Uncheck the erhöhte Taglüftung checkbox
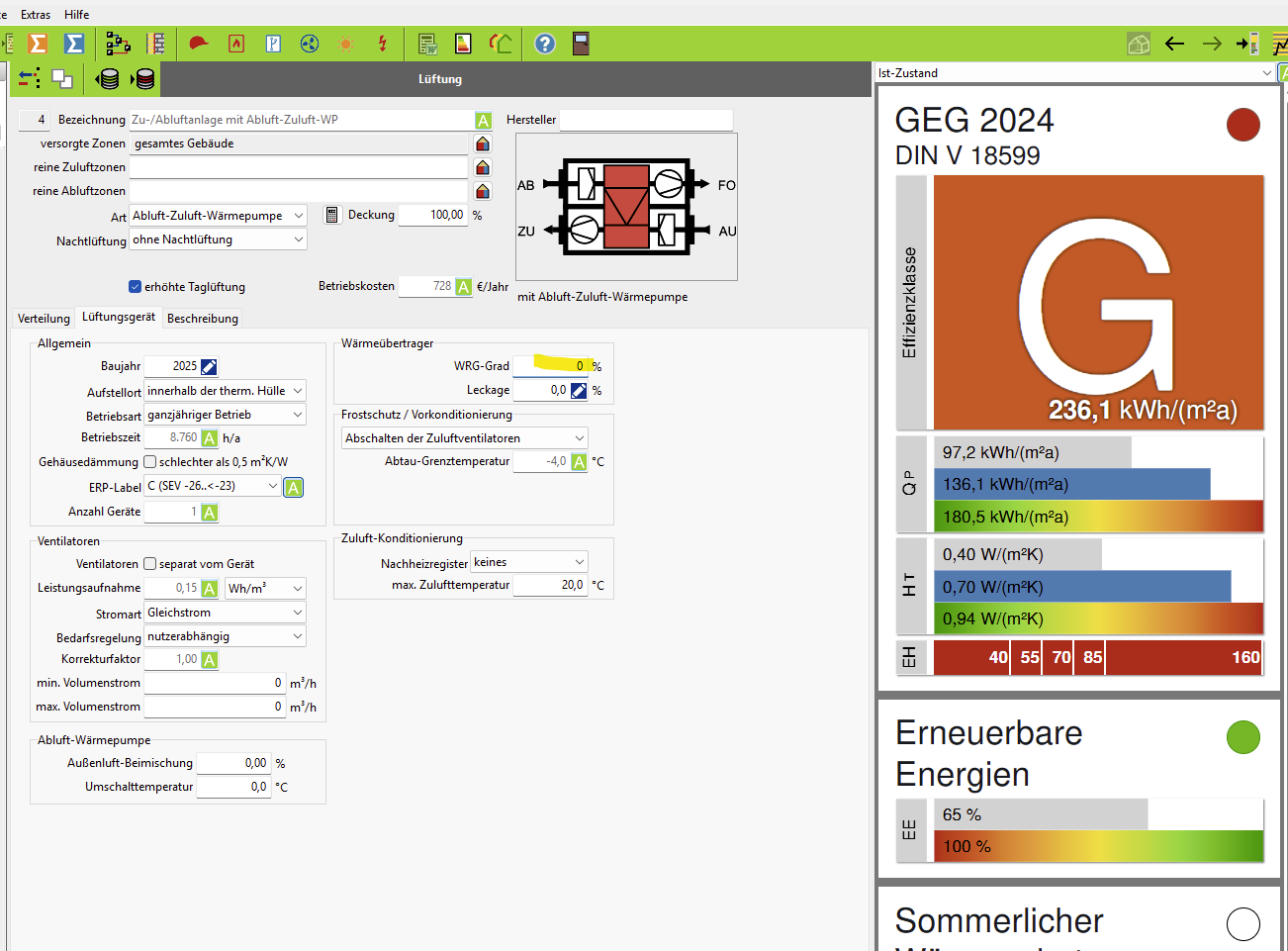1288x951 pixels. pos(136,287)
